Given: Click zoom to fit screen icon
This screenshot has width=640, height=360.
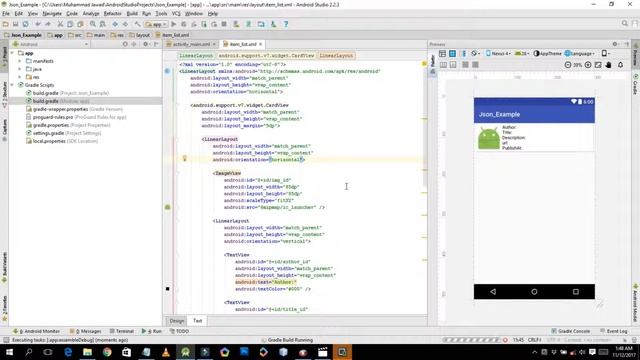Looking at the screenshot, I should pyautogui.click(x=598, y=65).
